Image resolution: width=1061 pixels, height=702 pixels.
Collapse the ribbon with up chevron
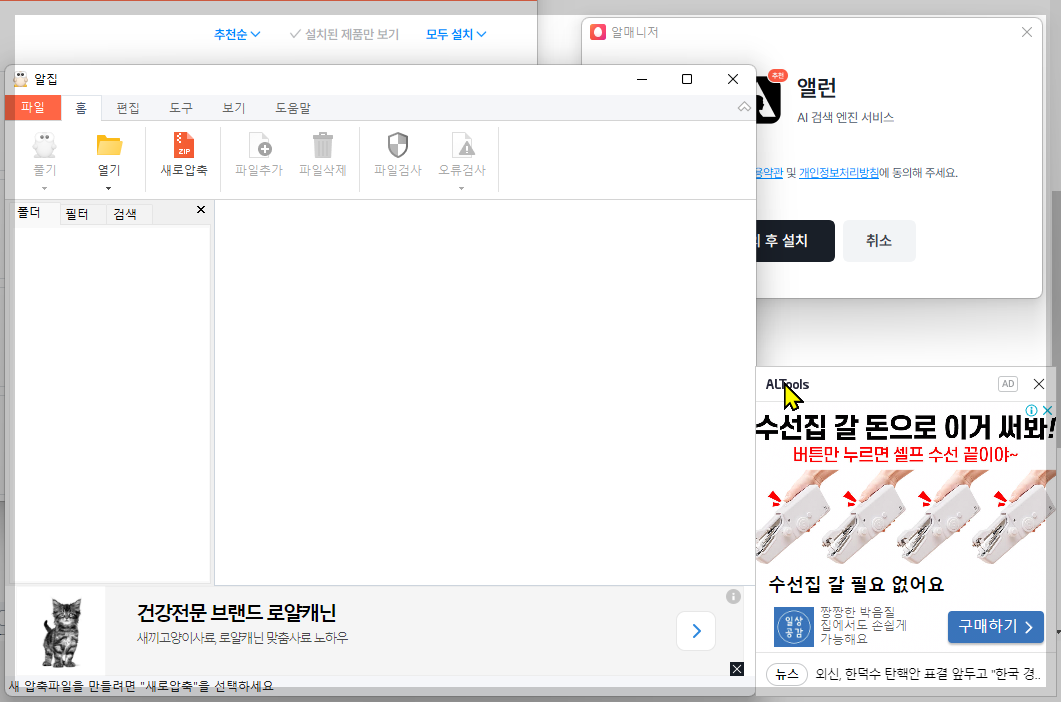click(x=744, y=107)
